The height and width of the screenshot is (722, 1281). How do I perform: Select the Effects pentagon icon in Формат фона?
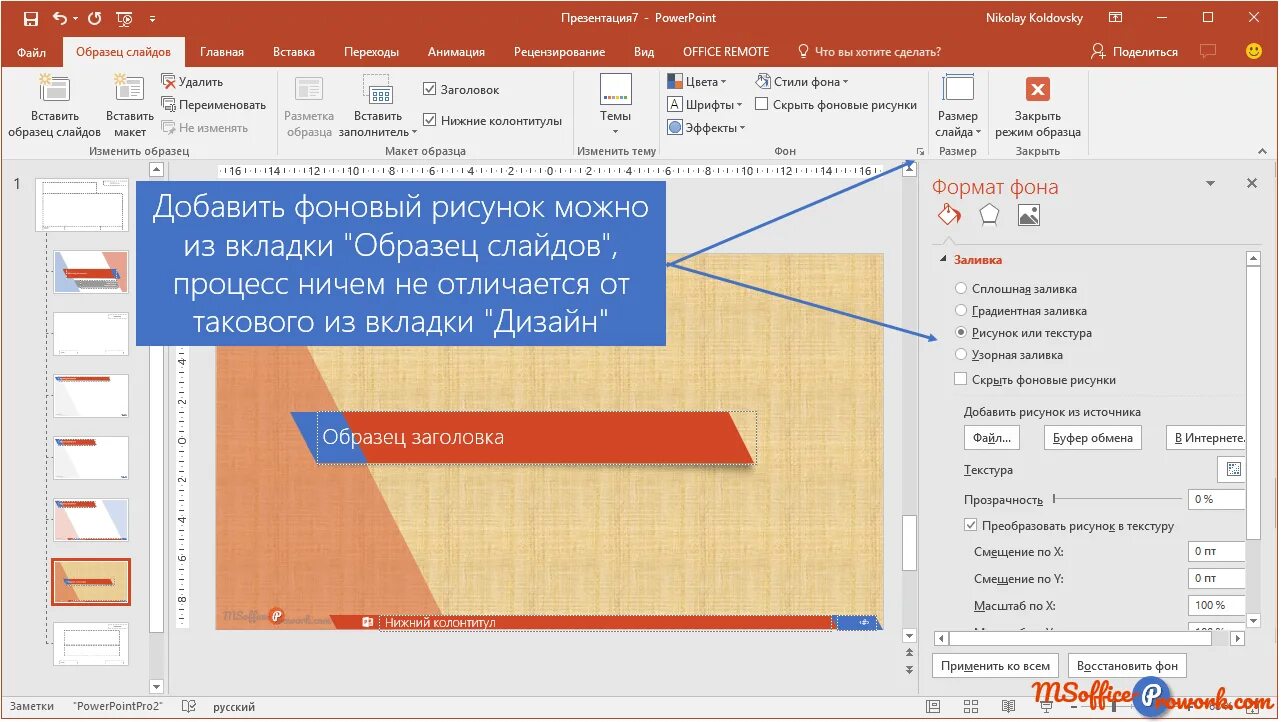coord(989,215)
